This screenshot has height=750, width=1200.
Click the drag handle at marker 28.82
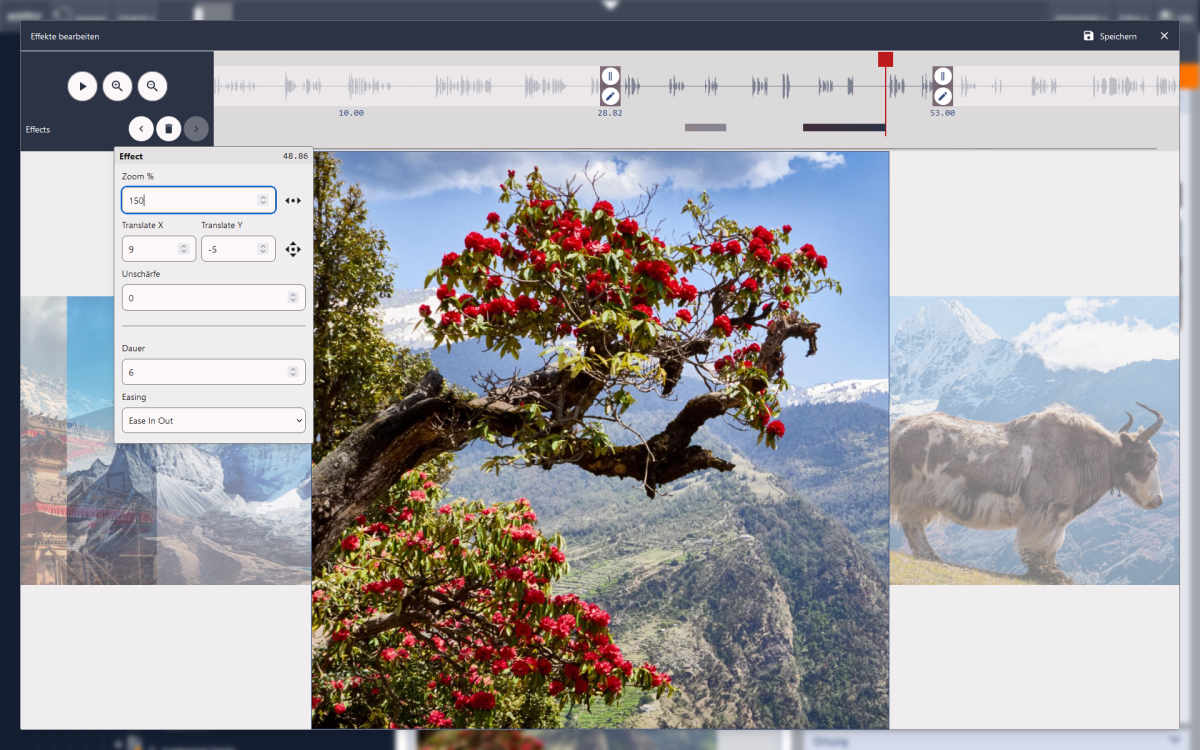click(610, 76)
